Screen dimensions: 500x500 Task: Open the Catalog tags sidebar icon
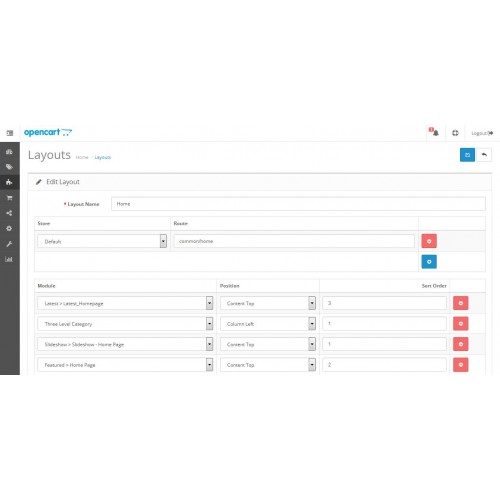(9, 167)
